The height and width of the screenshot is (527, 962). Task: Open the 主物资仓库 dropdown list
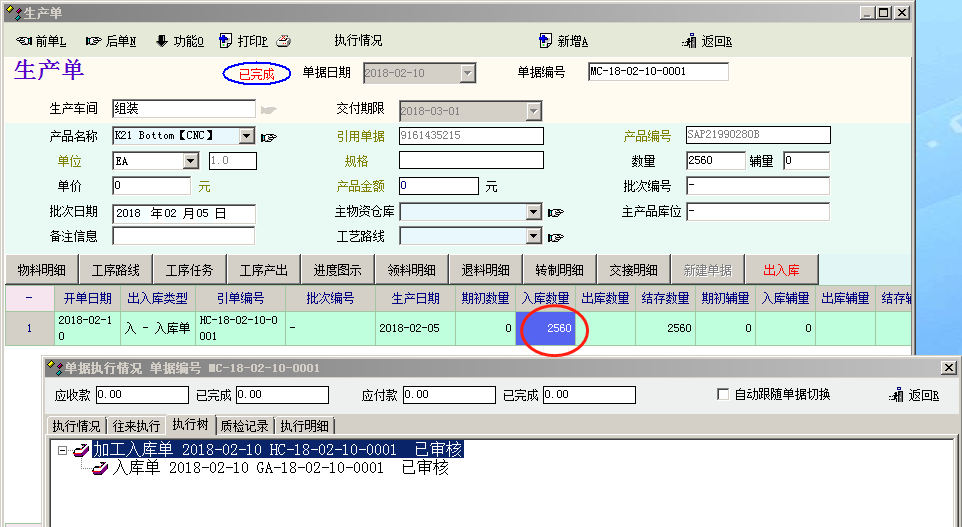534,212
